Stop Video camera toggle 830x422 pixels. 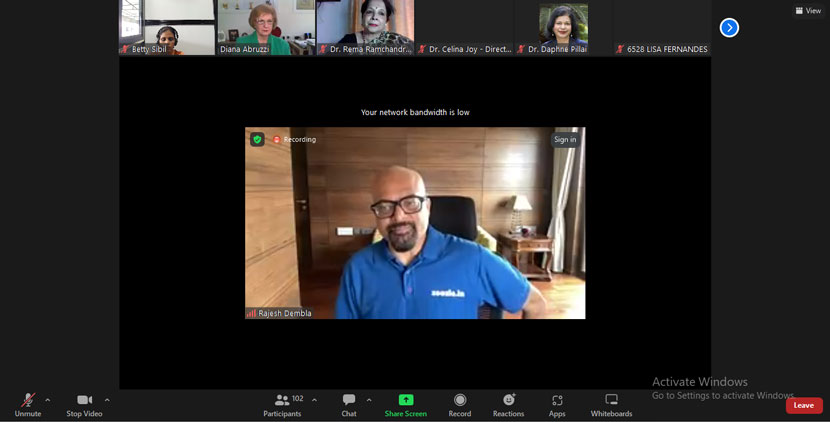pyautogui.click(x=84, y=404)
